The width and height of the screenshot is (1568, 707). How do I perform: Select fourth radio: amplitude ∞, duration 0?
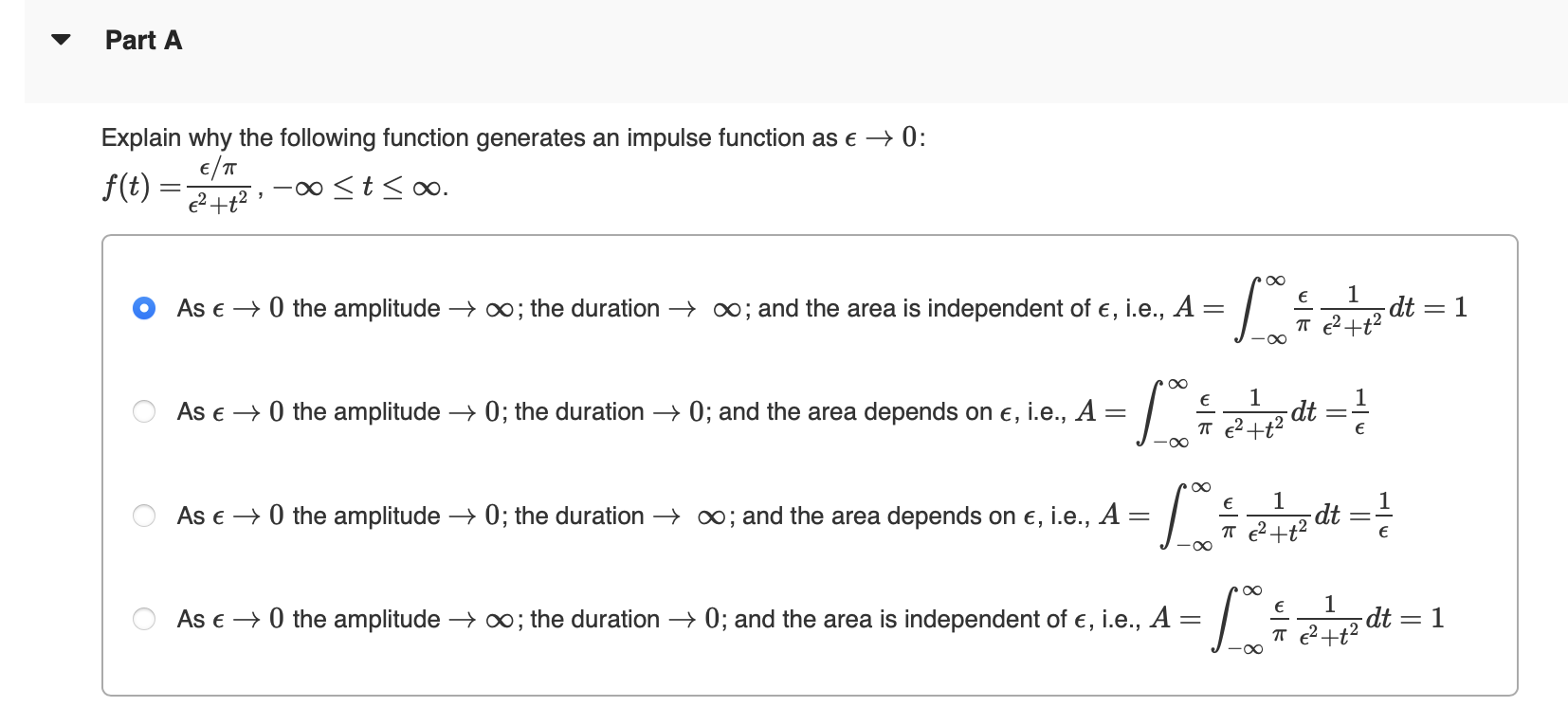[144, 619]
